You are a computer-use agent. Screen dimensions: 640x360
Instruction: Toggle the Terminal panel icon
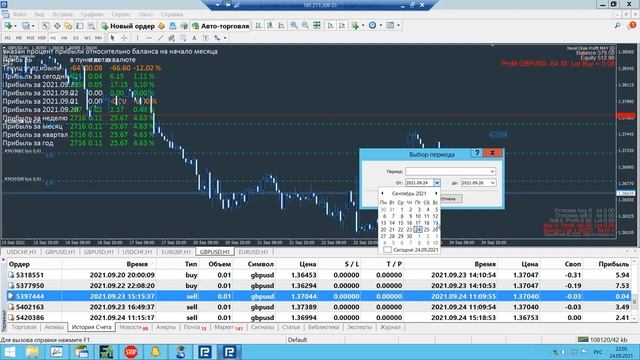(x=80, y=26)
